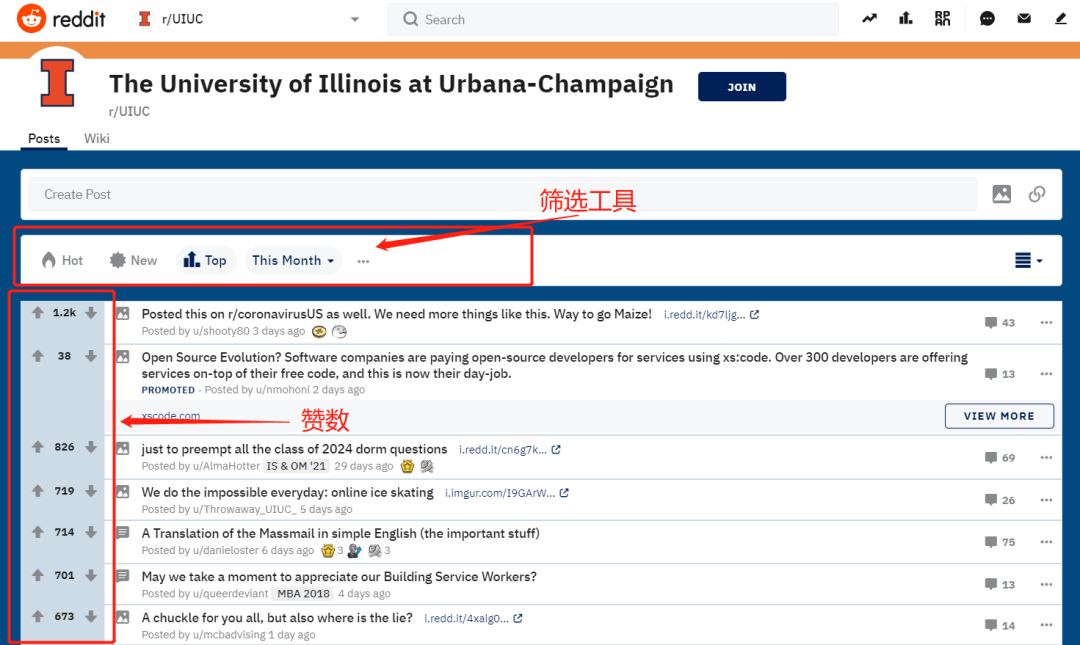Downvote the online ice skating post
The width and height of the screenshot is (1080, 645).
point(91,491)
